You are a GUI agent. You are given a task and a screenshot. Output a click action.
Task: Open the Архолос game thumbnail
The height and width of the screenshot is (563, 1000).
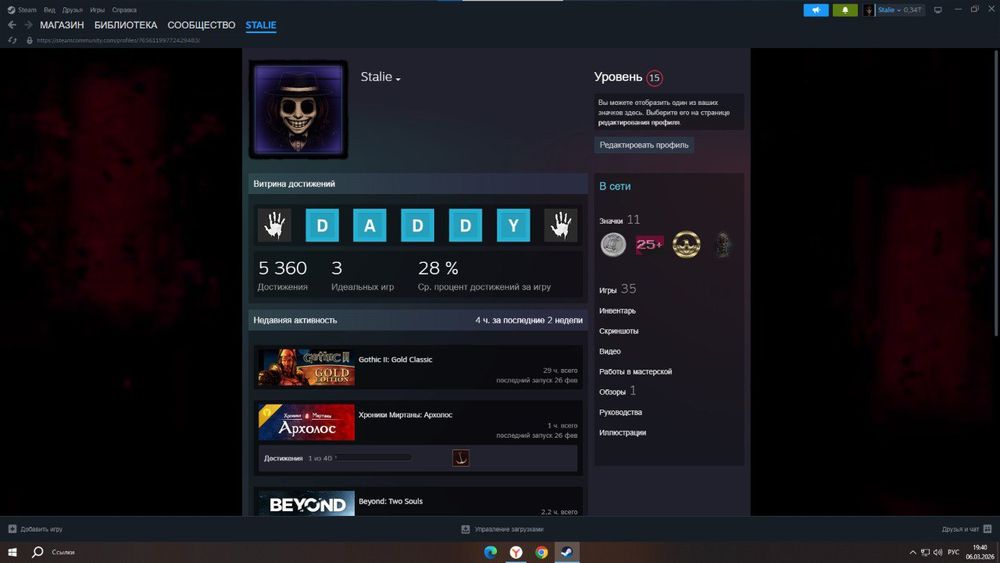307,422
